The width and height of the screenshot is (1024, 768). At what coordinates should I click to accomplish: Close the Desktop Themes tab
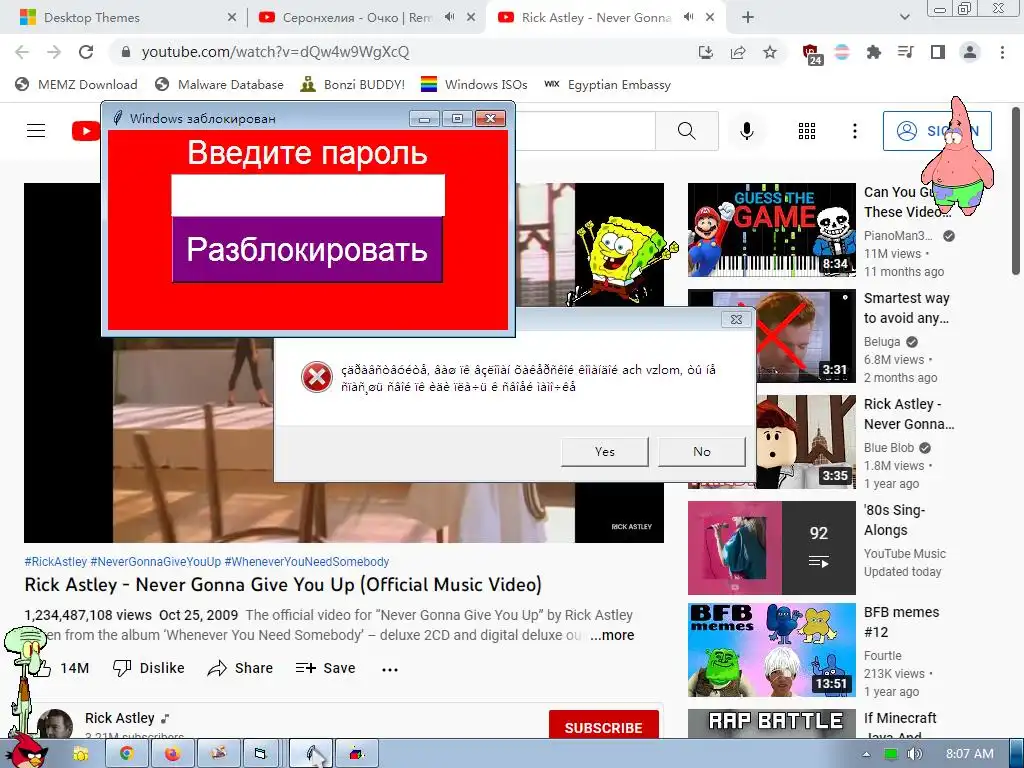[232, 18]
